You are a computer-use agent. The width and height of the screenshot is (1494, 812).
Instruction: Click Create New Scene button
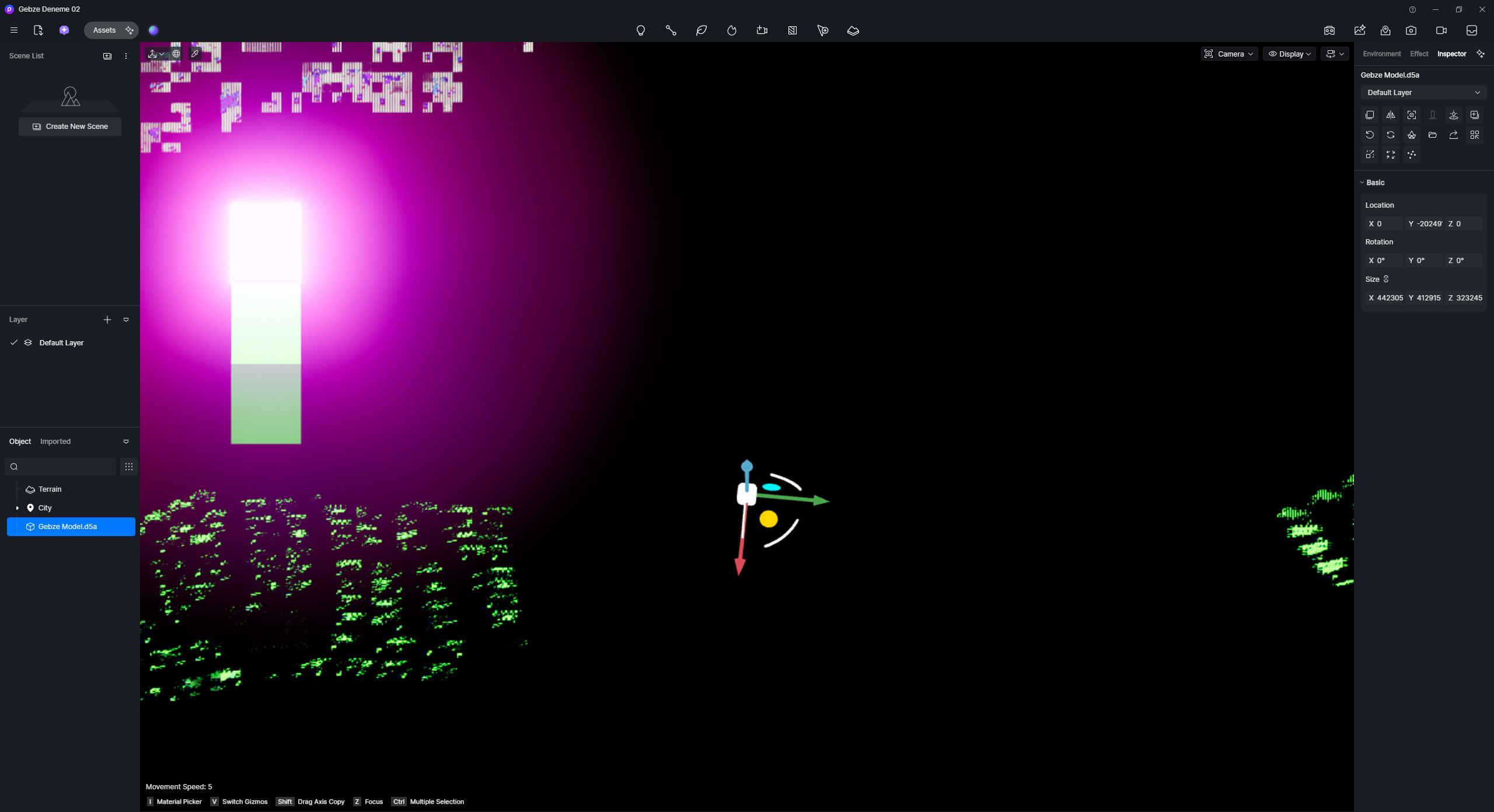[x=70, y=126]
